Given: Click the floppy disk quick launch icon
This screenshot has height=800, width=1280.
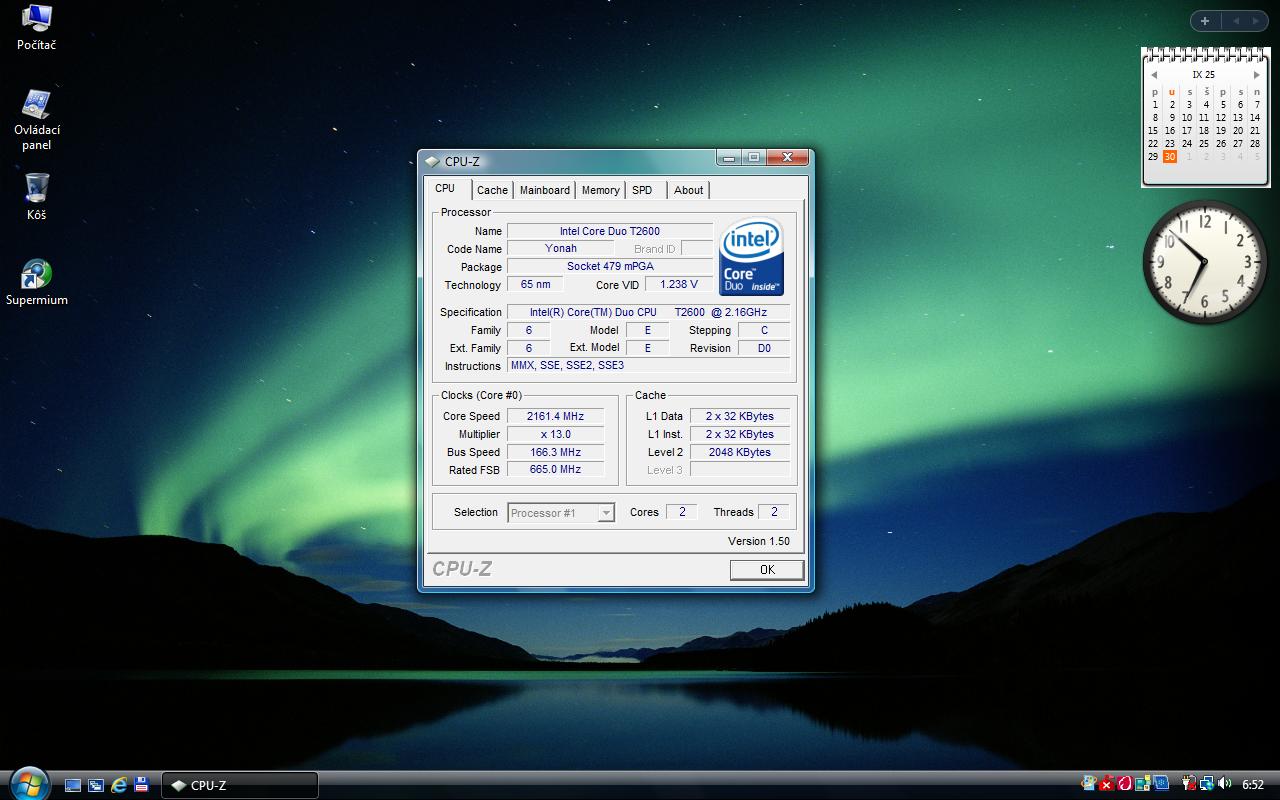Looking at the screenshot, I should pos(142,785).
